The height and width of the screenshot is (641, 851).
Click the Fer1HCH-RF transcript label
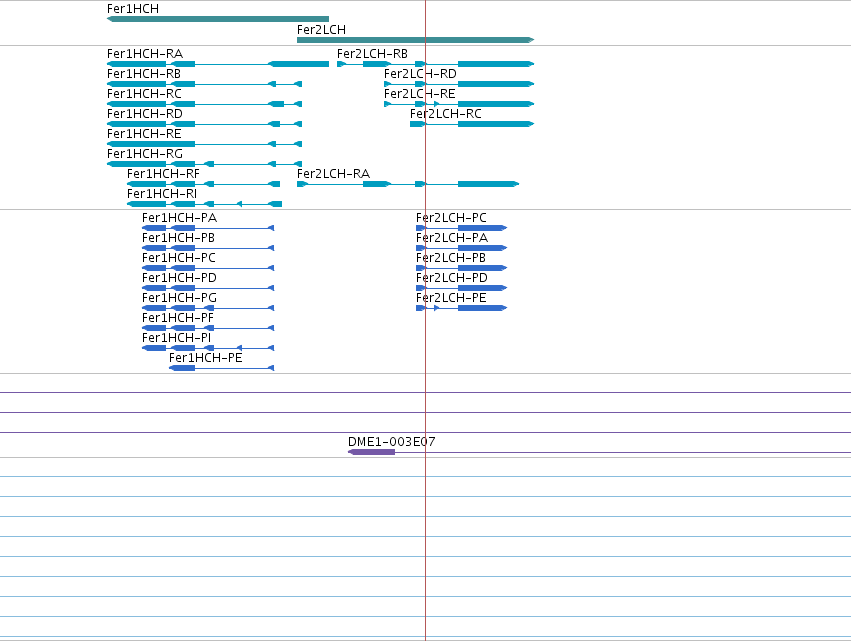point(163,174)
